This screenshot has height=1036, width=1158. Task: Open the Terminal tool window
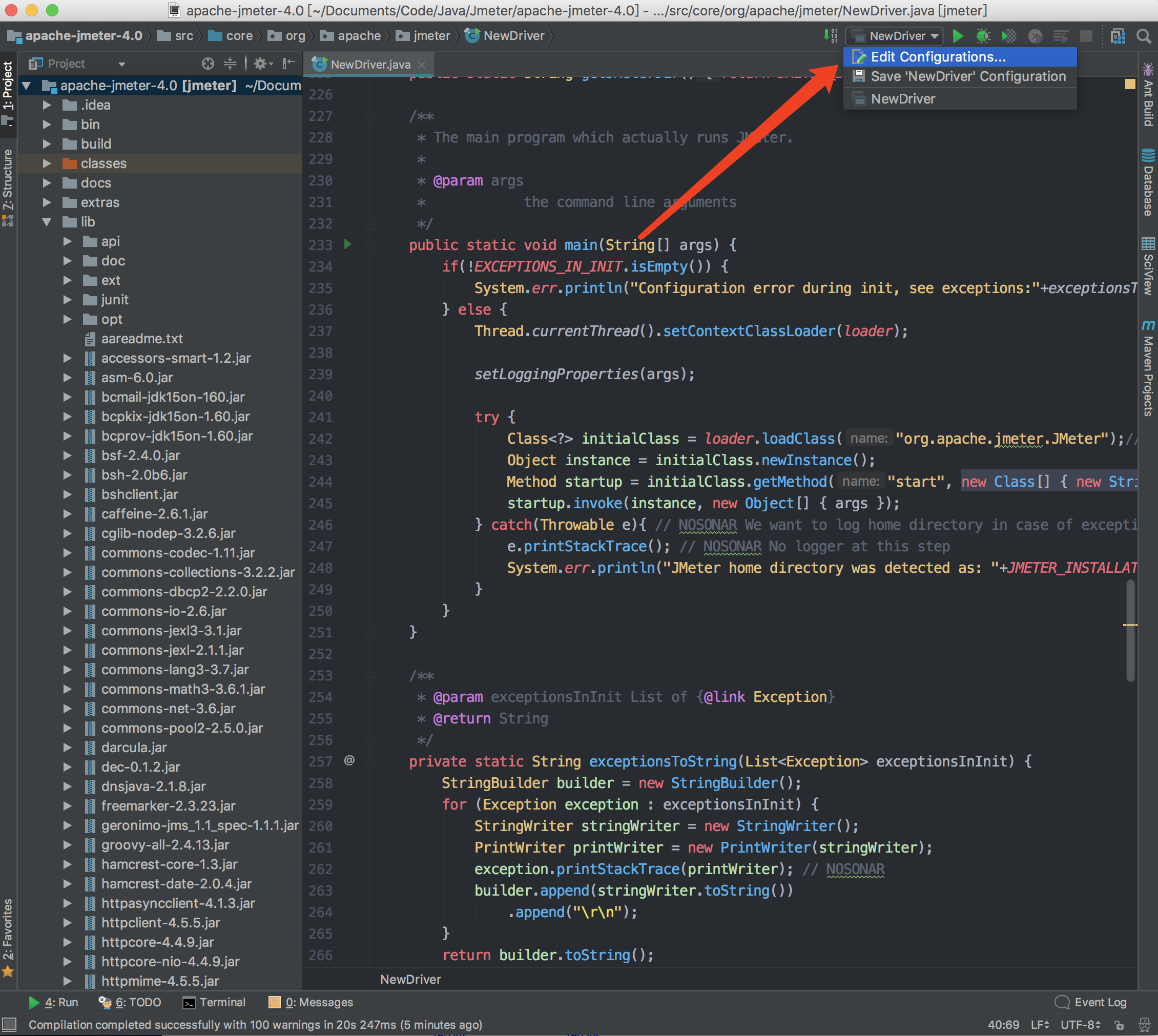click(214, 1002)
